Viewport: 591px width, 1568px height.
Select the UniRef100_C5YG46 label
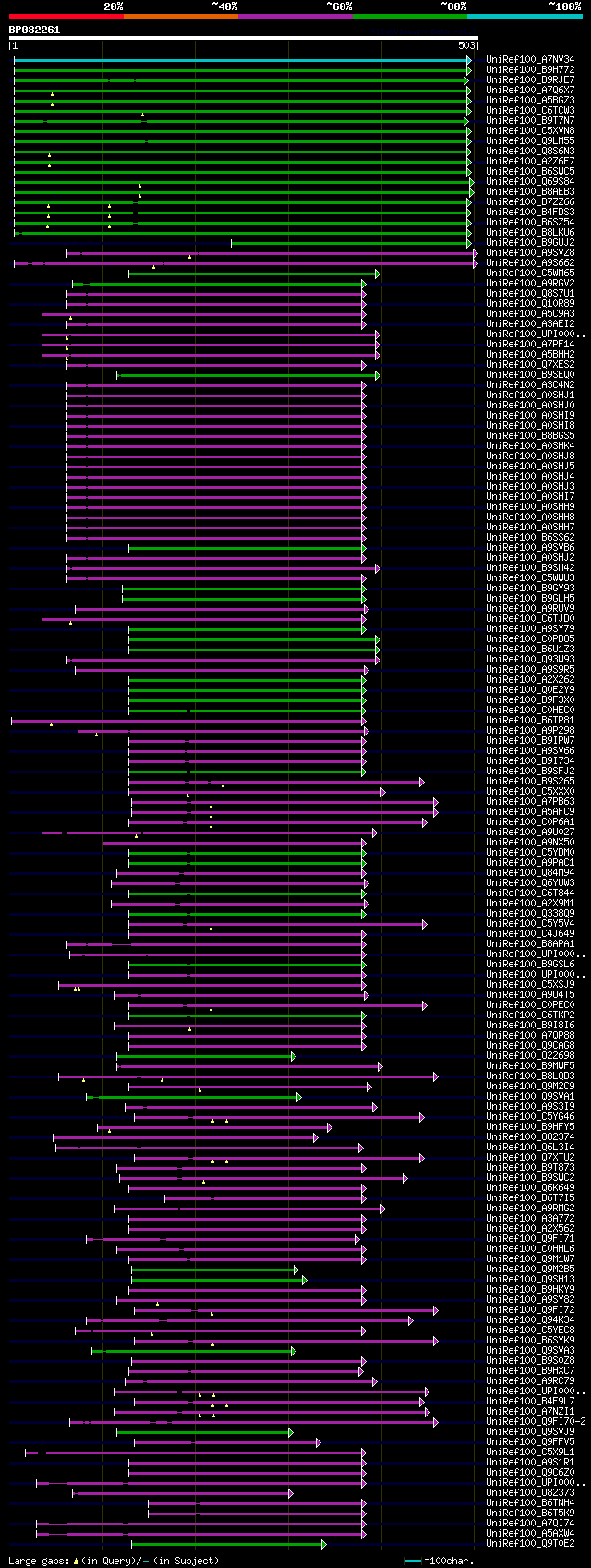530,1117
